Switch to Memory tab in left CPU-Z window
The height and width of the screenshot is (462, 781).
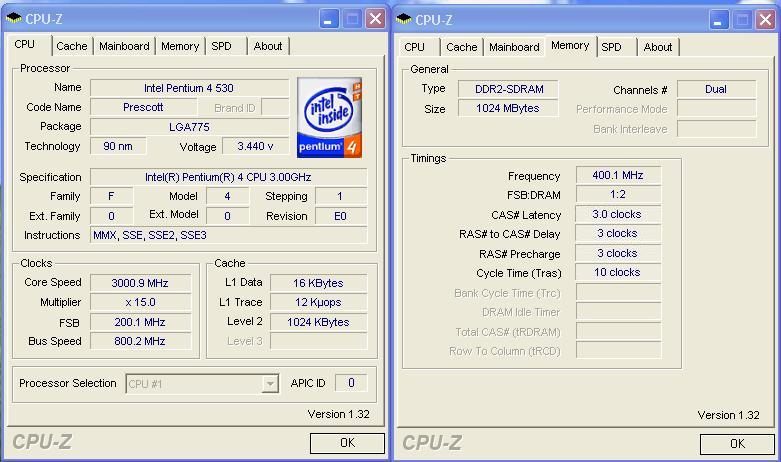click(180, 46)
